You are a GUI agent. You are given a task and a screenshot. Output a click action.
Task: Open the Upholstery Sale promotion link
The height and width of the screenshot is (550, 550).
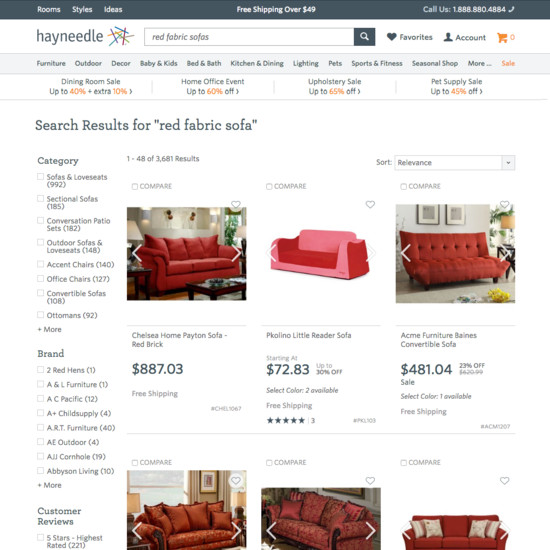(334, 86)
